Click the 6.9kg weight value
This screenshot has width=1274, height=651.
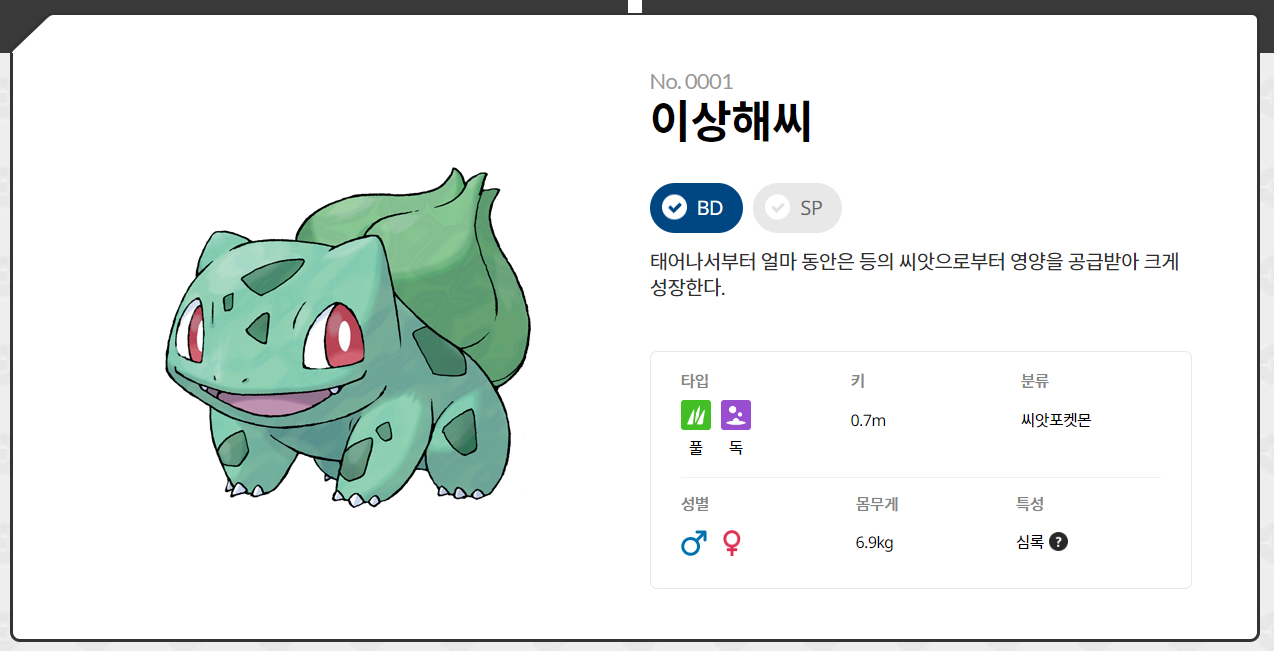874,543
